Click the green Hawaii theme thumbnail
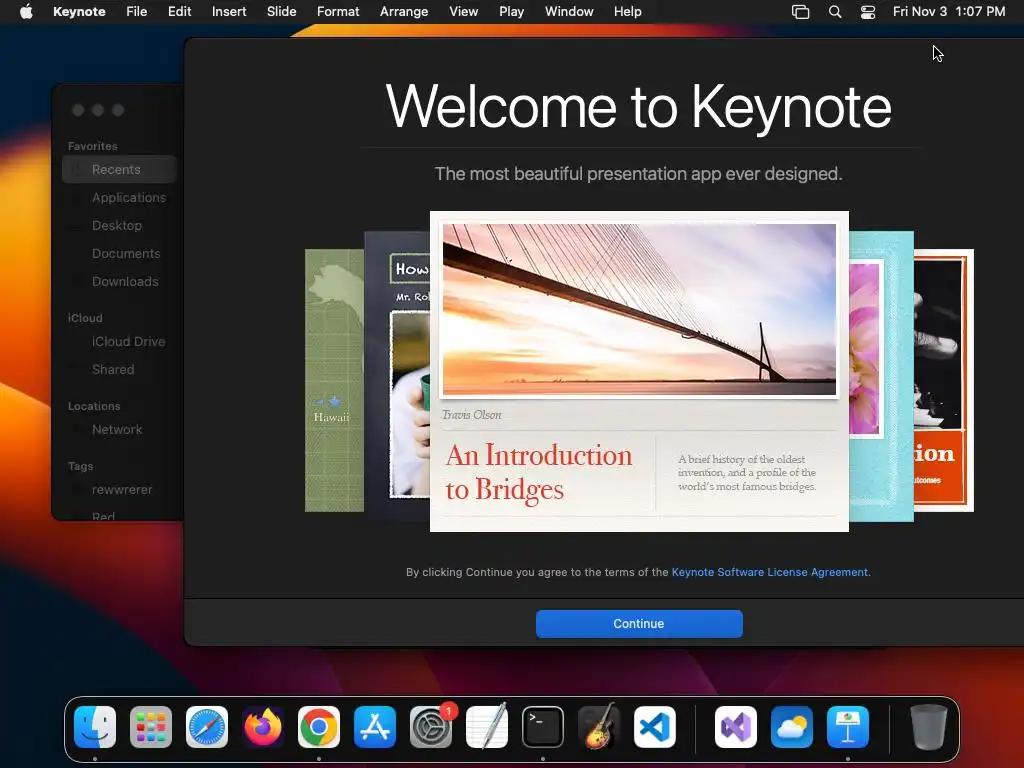The height and width of the screenshot is (768, 1024). pos(334,380)
